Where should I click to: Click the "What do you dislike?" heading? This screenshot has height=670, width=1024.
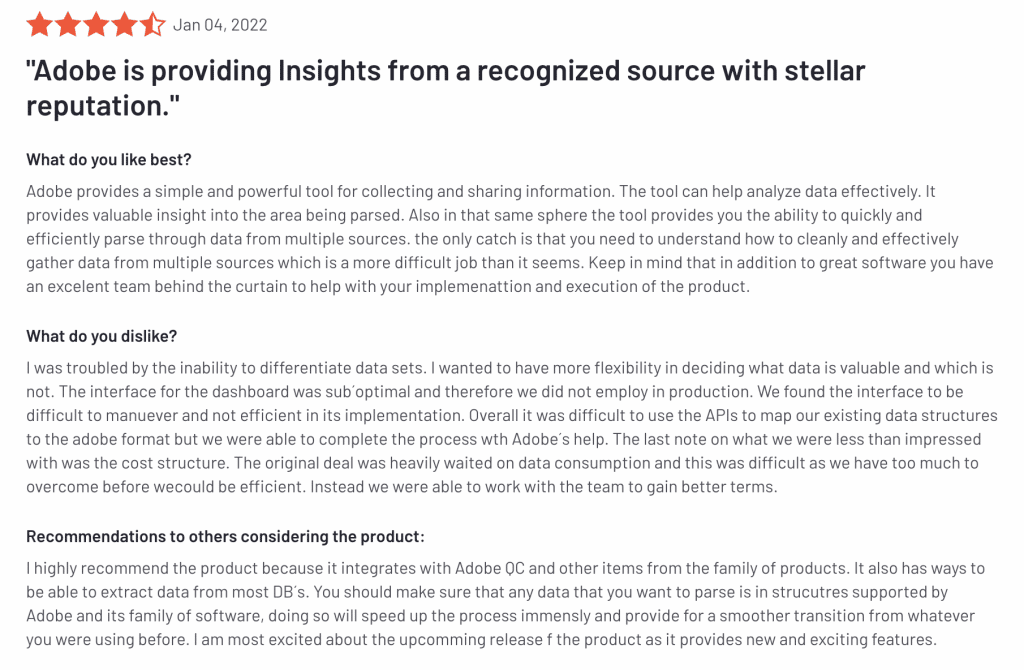coord(102,336)
